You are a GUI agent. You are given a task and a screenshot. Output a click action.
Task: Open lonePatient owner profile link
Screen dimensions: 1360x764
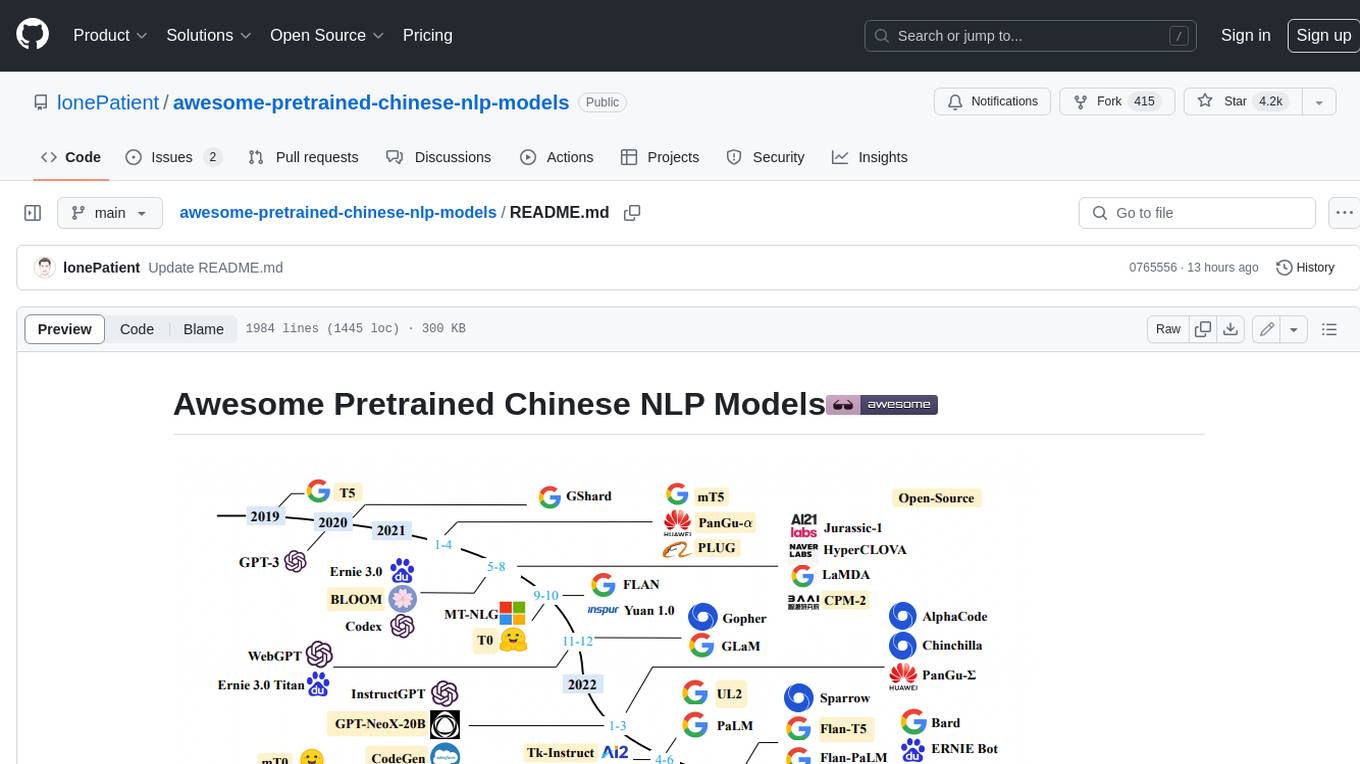coord(110,102)
